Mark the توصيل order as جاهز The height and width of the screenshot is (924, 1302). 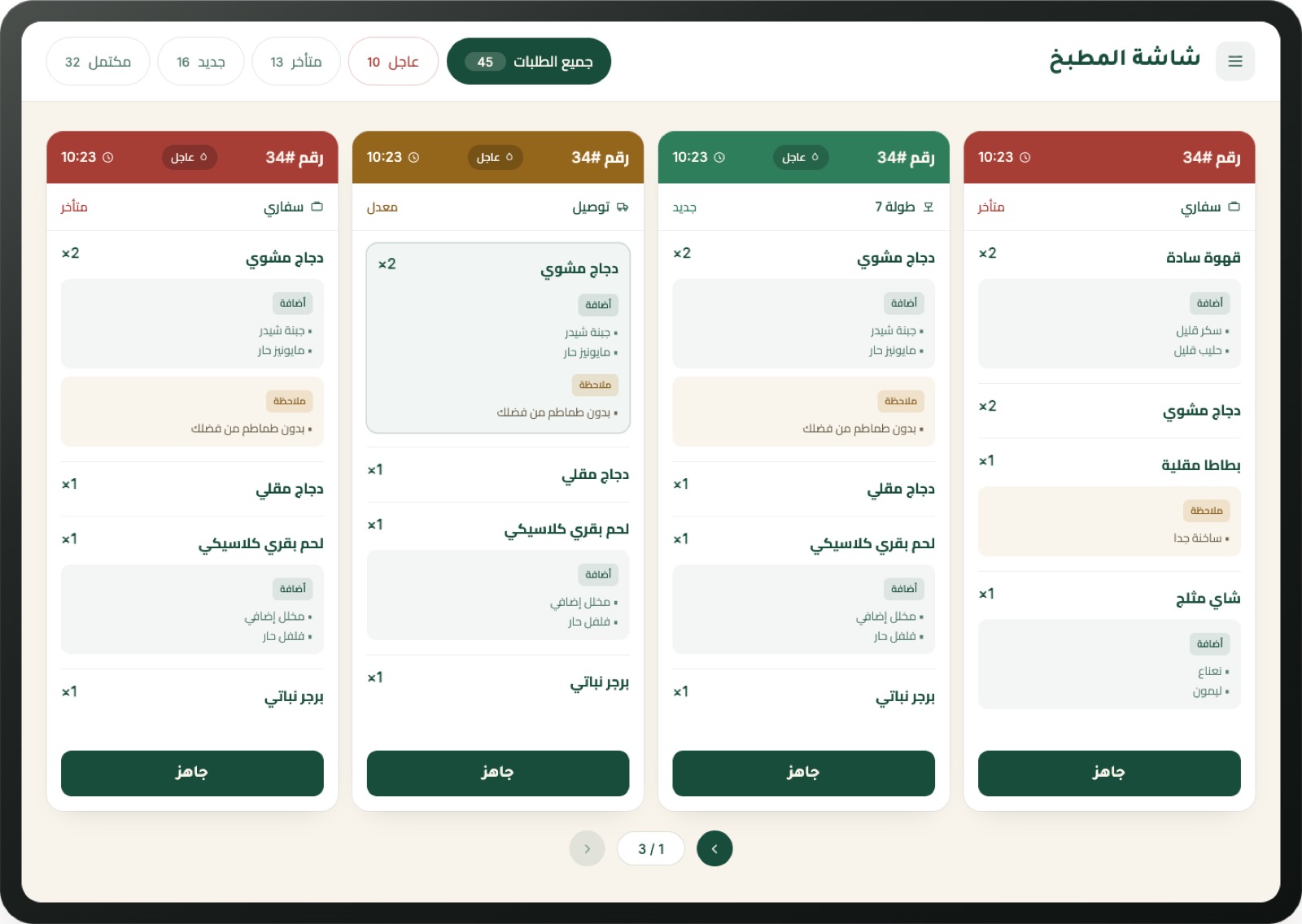498,773
